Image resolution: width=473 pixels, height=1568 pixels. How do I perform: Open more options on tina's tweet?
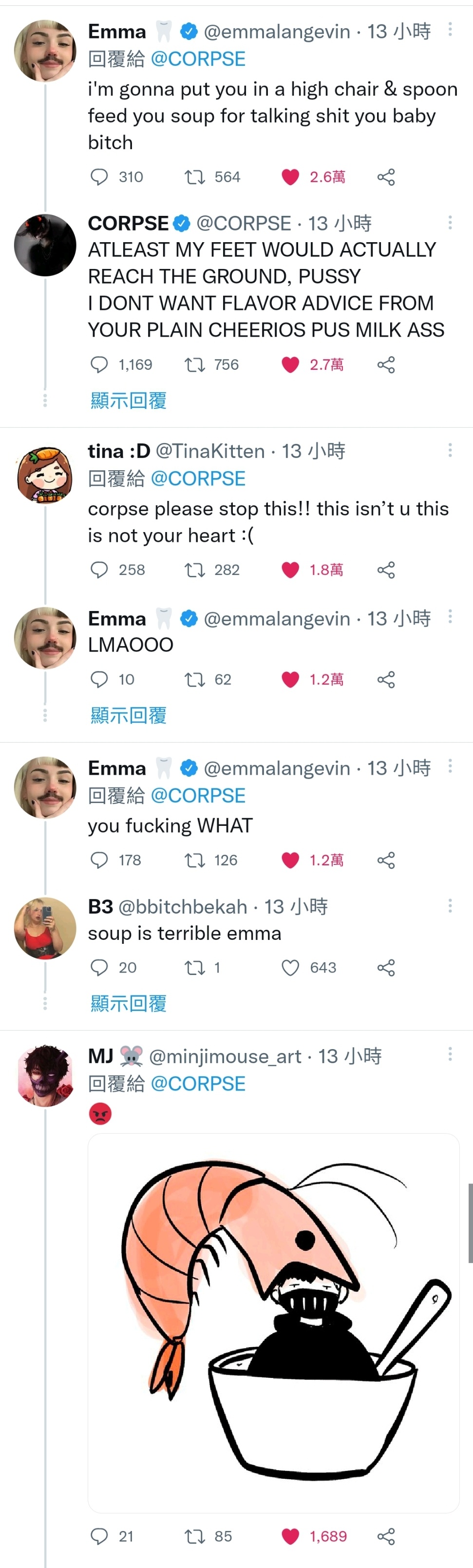[450, 450]
